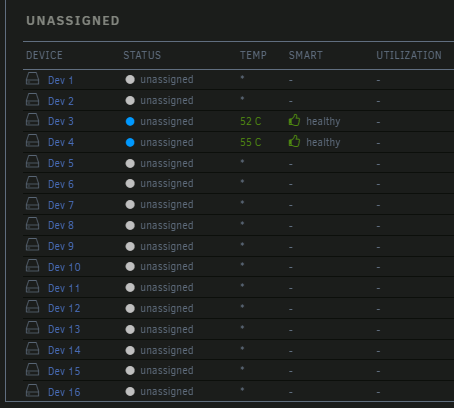454x408 pixels.
Task: Click the temp asterisk for Dev 9
Action: pyautogui.click(x=242, y=244)
